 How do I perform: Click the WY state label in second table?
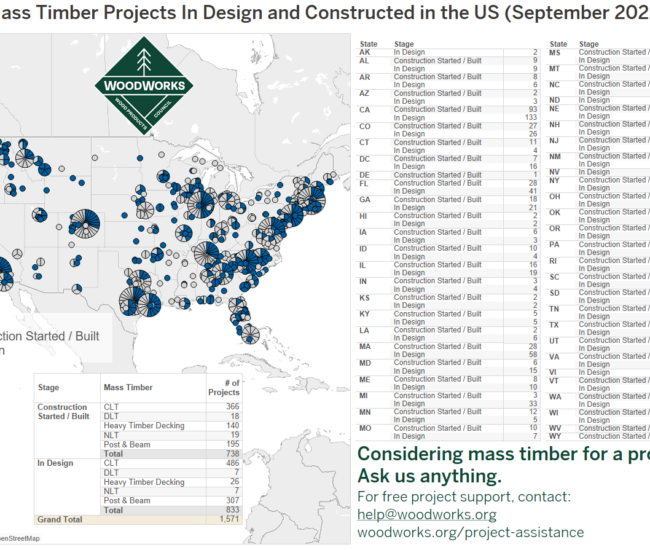(x=555, y=436)
